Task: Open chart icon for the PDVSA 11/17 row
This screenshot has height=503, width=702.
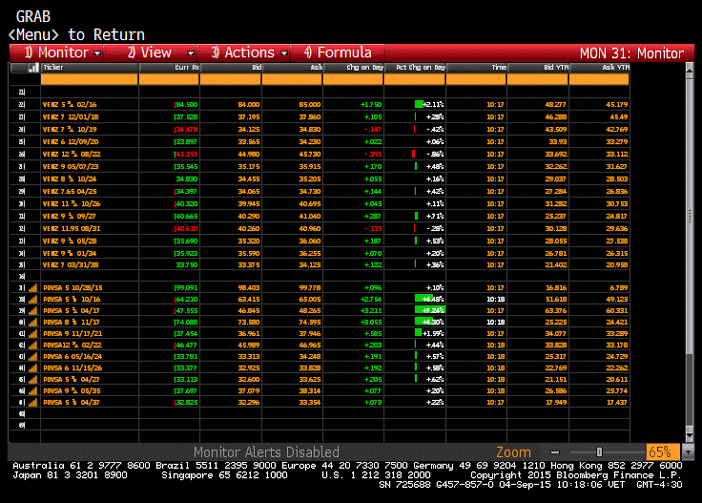Action: point(33,322)
